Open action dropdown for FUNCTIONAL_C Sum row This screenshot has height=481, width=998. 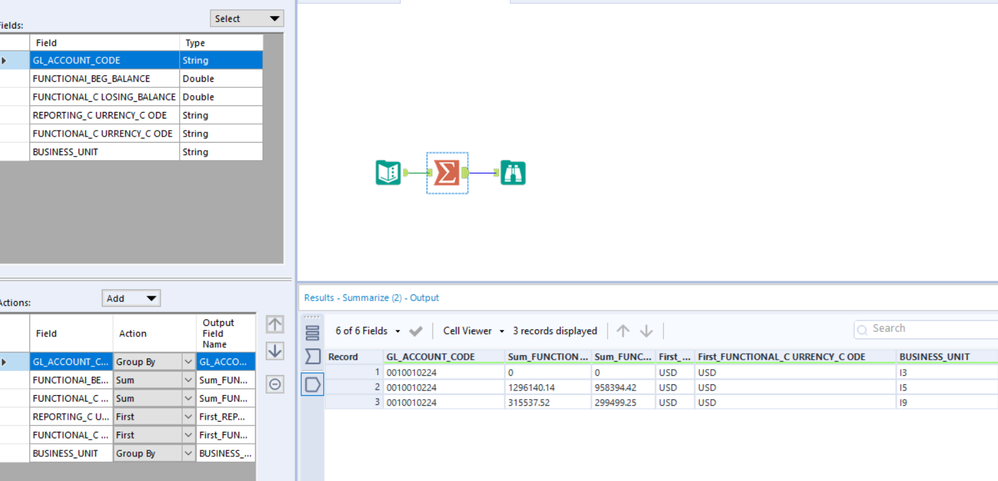pos(188,398)
